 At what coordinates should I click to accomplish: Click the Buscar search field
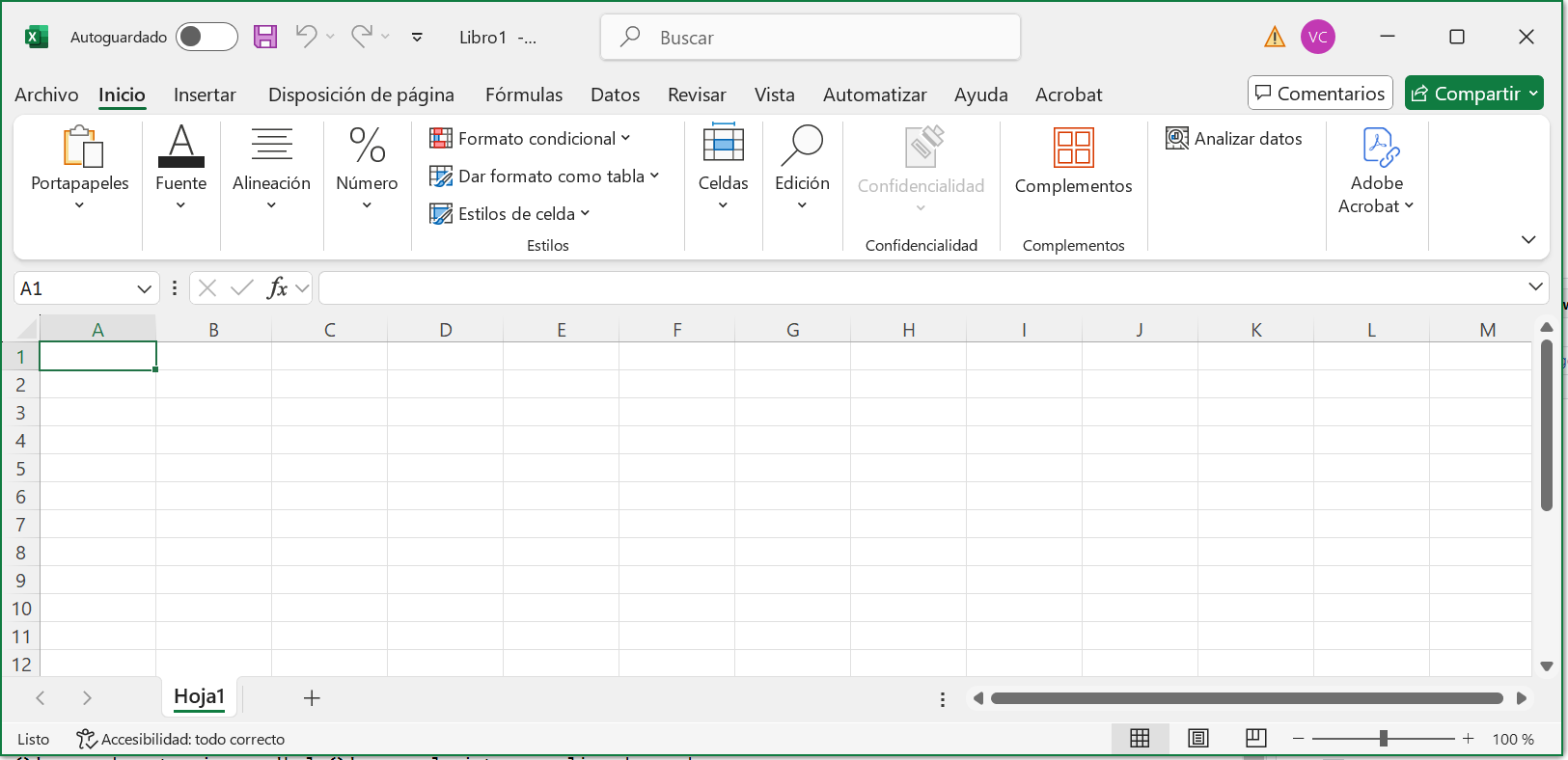811,38
